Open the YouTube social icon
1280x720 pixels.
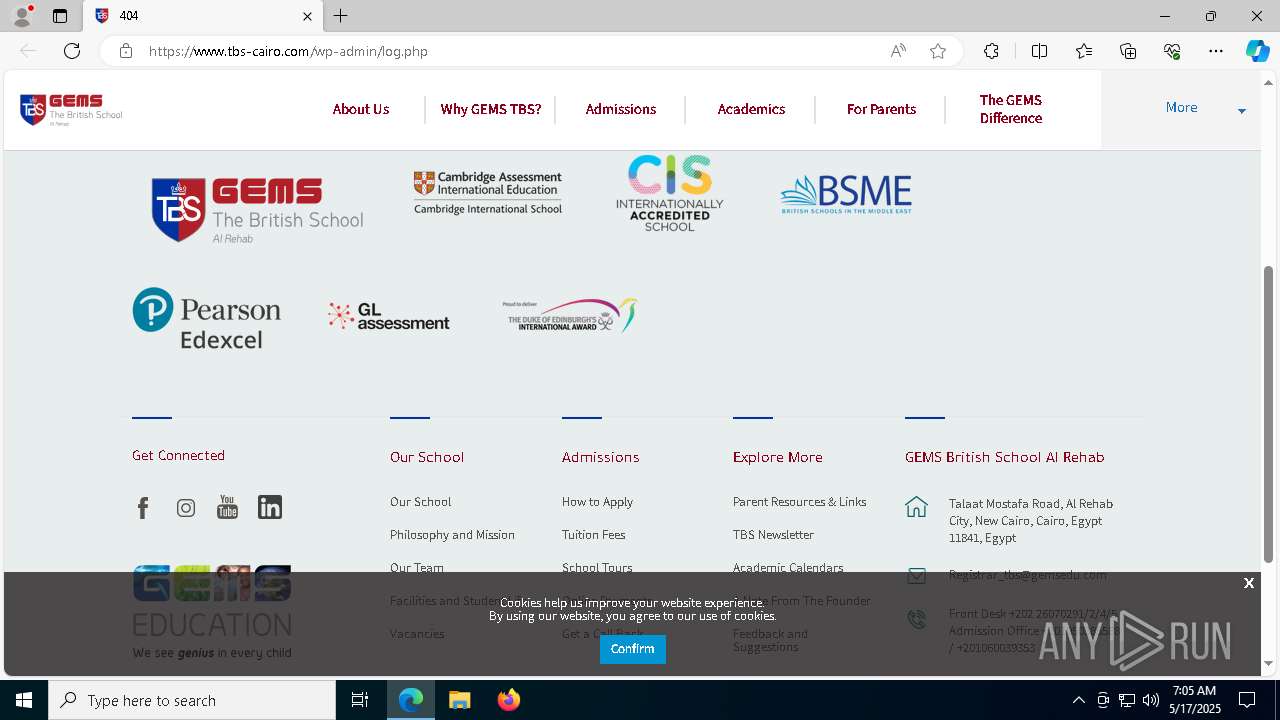point(227,507)
